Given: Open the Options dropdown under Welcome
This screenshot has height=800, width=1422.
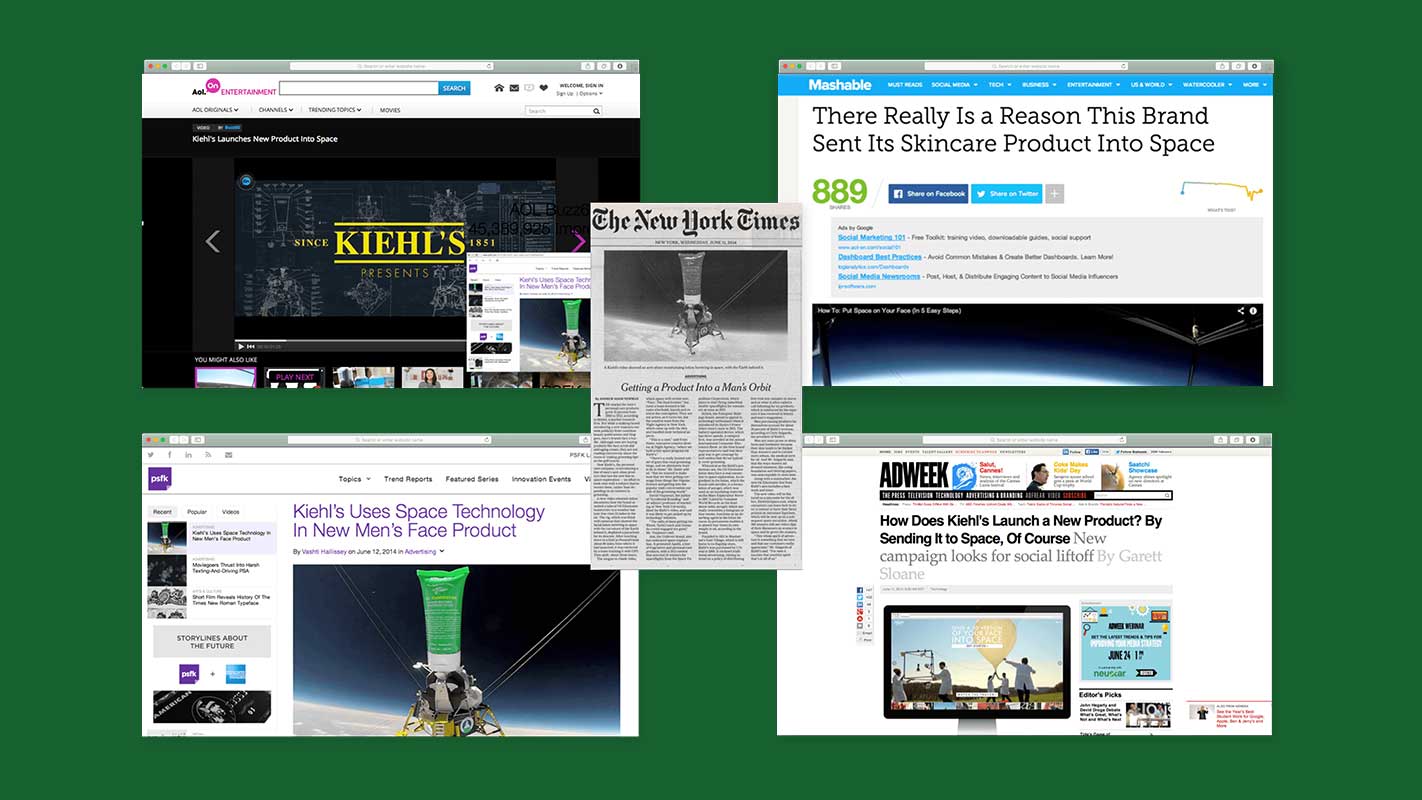Looking at the screenshot, I should click(592, 93).
